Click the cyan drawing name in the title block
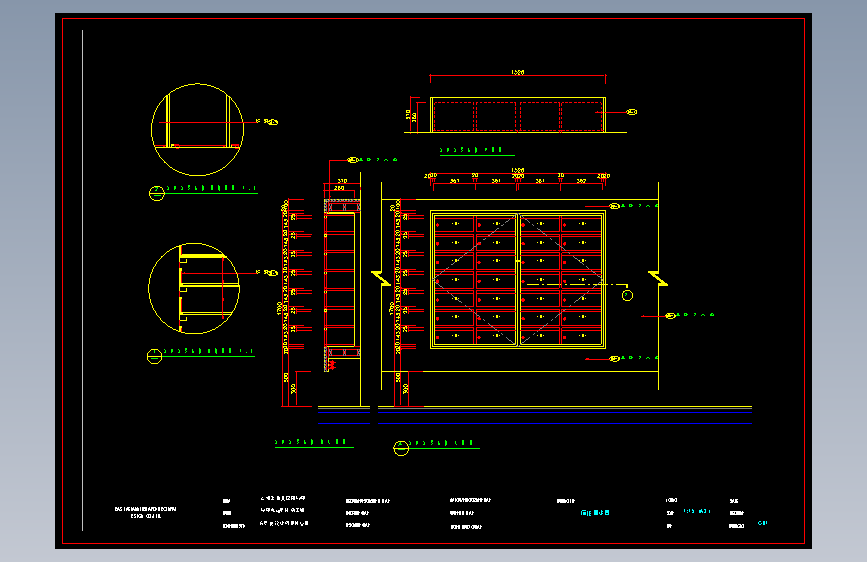The width and height of the screenshot is (867, 562). (x=595, y=513)
